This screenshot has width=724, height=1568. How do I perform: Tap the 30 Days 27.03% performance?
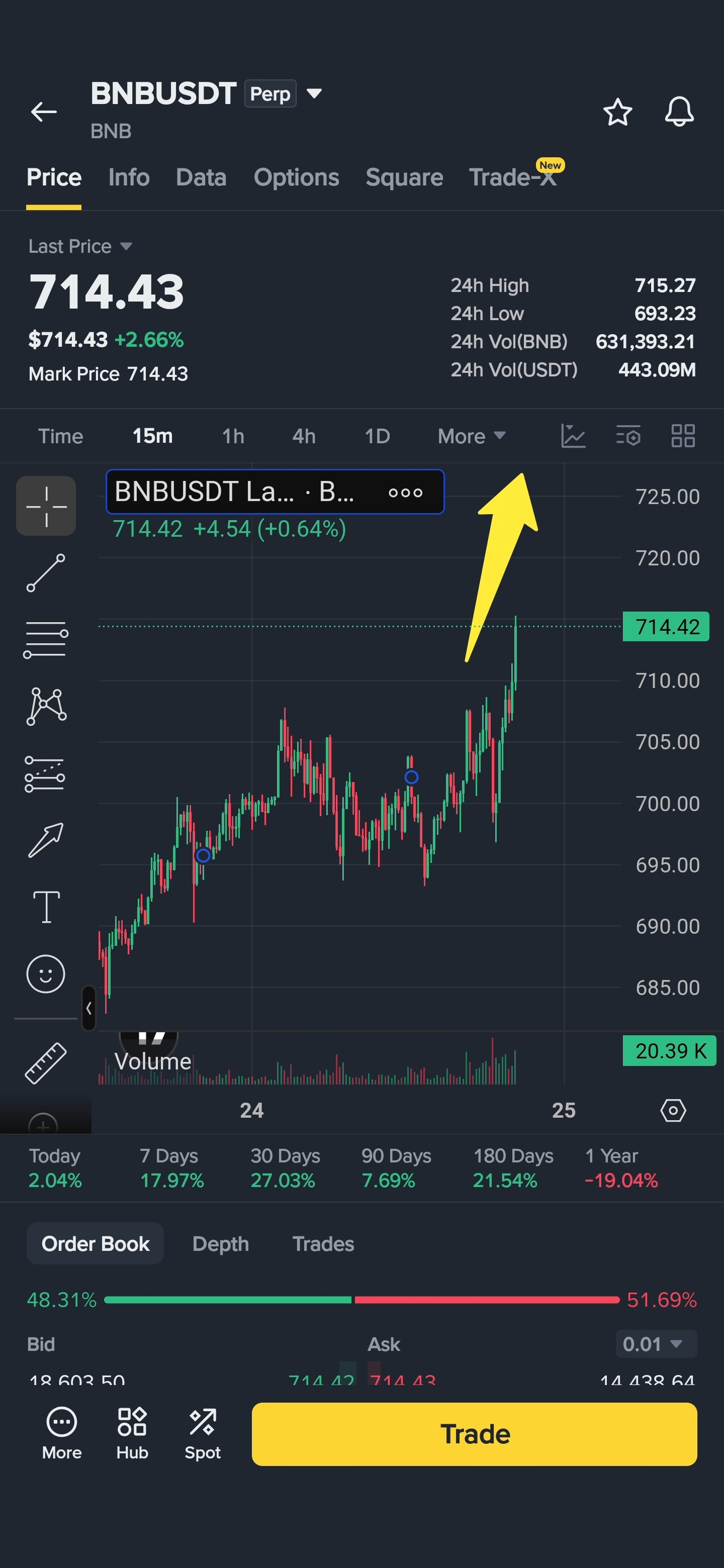pyautogui.click(x=285, y=1167)
